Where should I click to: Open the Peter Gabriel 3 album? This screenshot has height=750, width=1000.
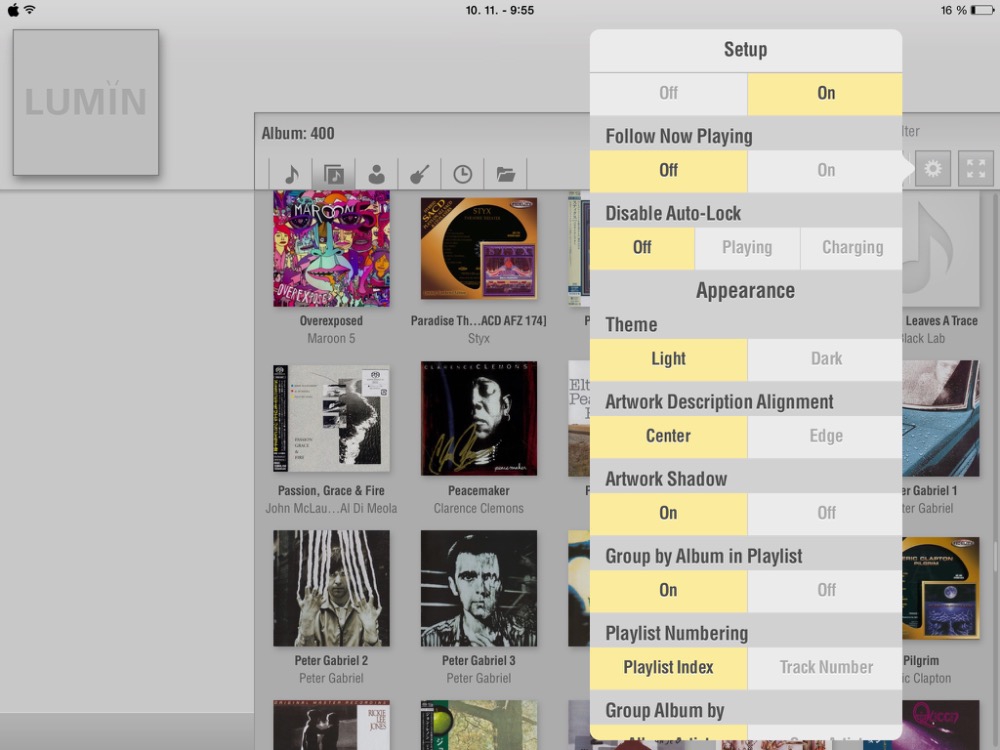point(478,588)
